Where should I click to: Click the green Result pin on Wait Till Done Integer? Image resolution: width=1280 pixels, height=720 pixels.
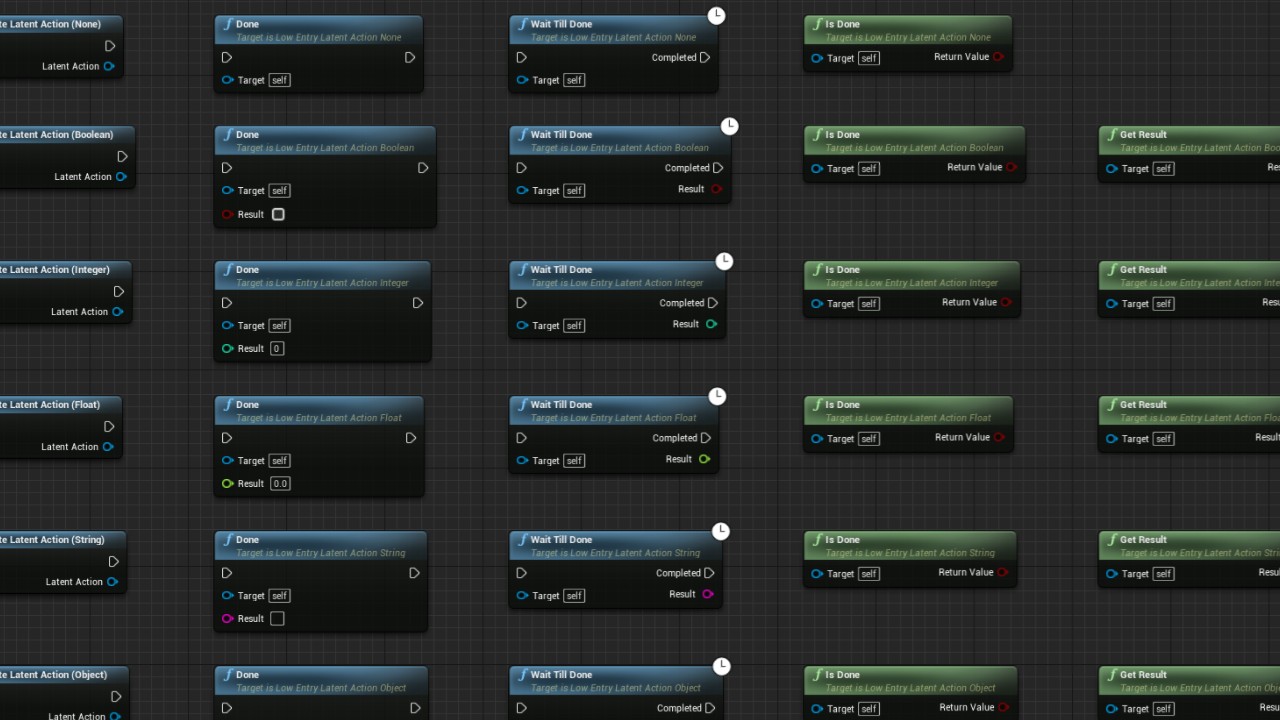pos(711,324)
